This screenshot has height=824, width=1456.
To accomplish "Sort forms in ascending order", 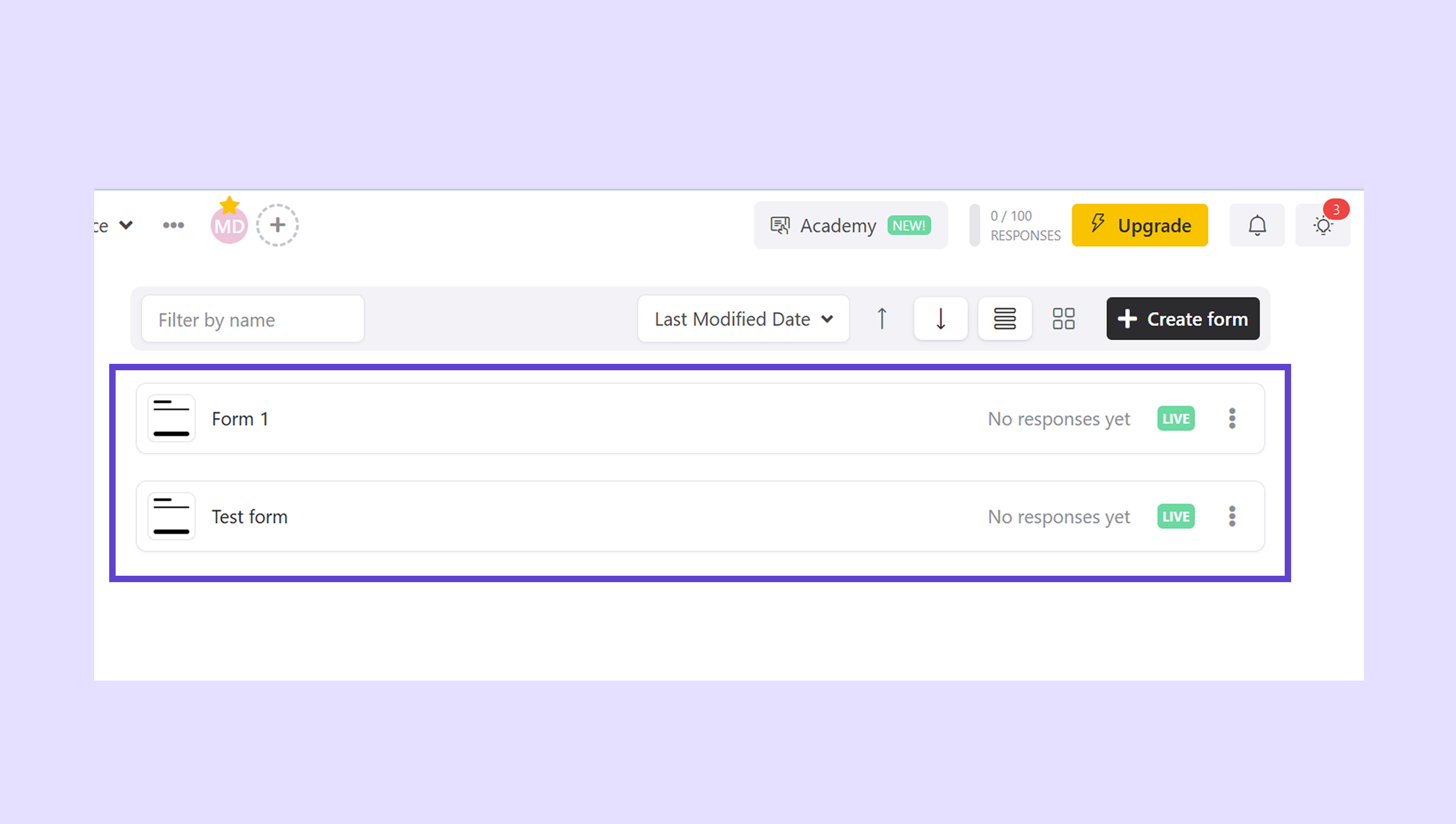I will tap(882, 318).
